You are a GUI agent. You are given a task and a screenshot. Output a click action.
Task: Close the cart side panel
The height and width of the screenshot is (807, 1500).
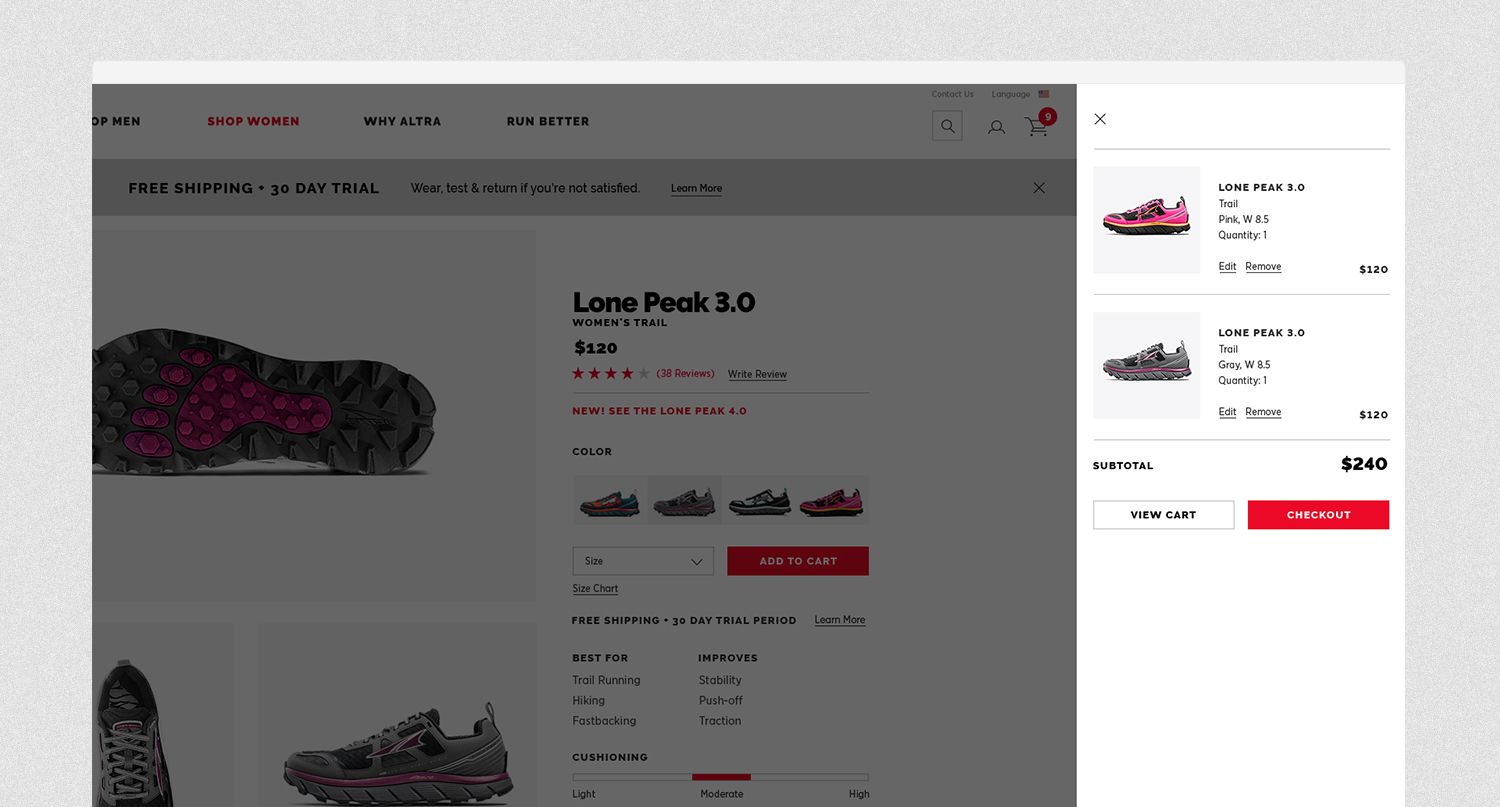click(1100, 119)
